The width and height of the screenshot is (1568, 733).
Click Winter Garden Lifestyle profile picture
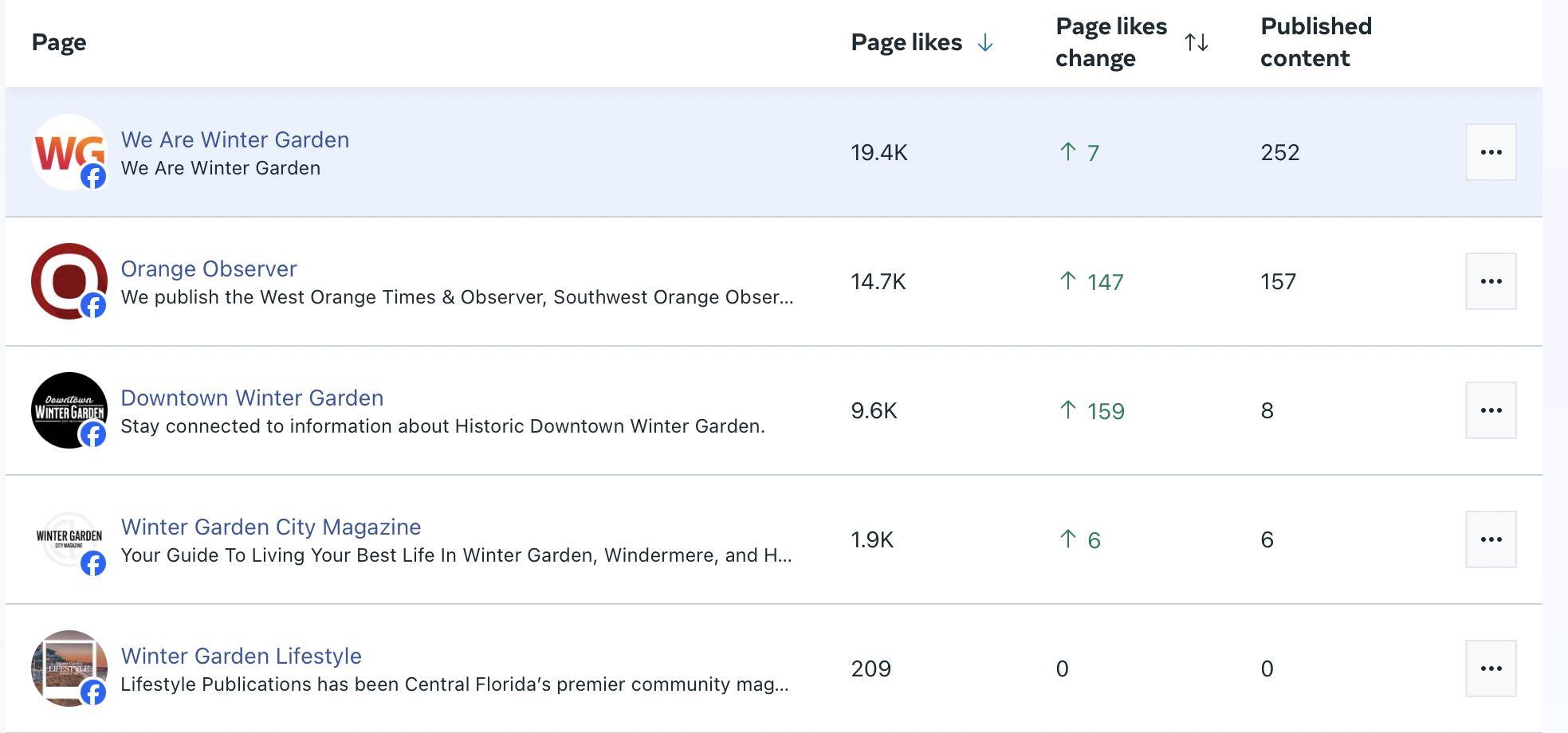tap(69, 668)
